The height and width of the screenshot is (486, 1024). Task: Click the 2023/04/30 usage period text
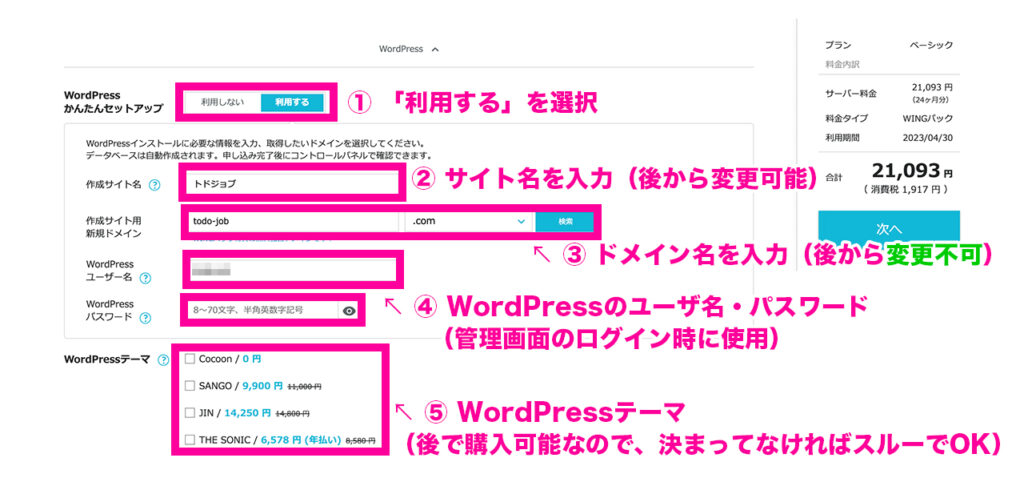(929, 138)
